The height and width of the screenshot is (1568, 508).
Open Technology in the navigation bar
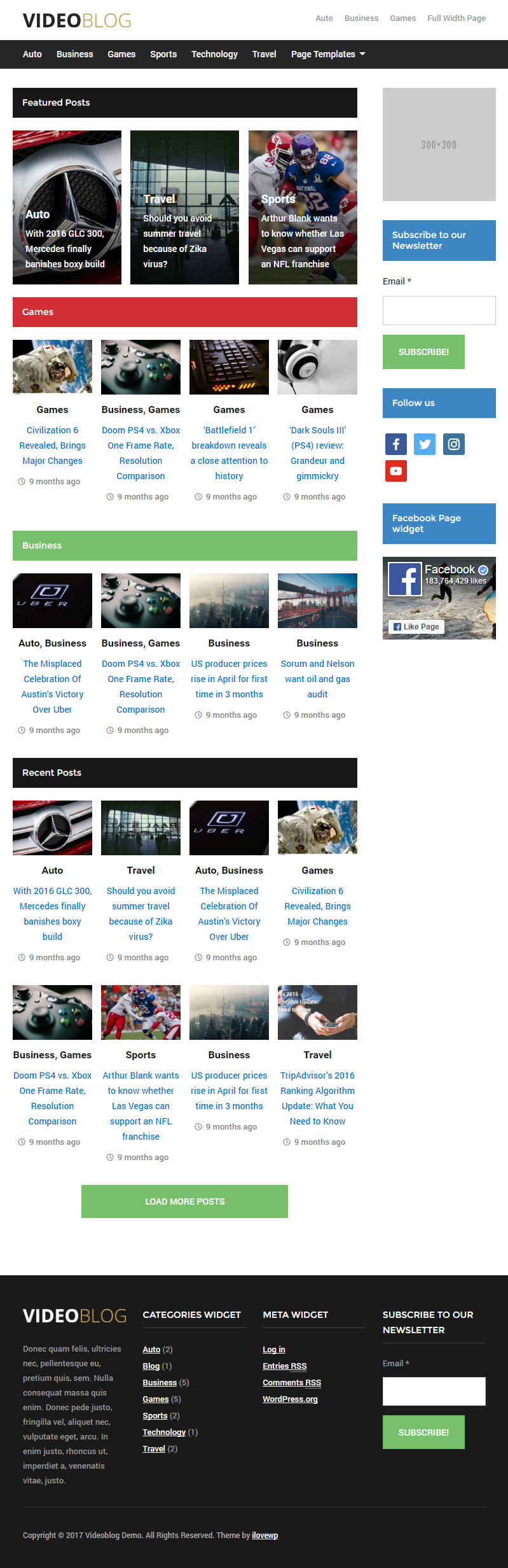coord(214,54)
